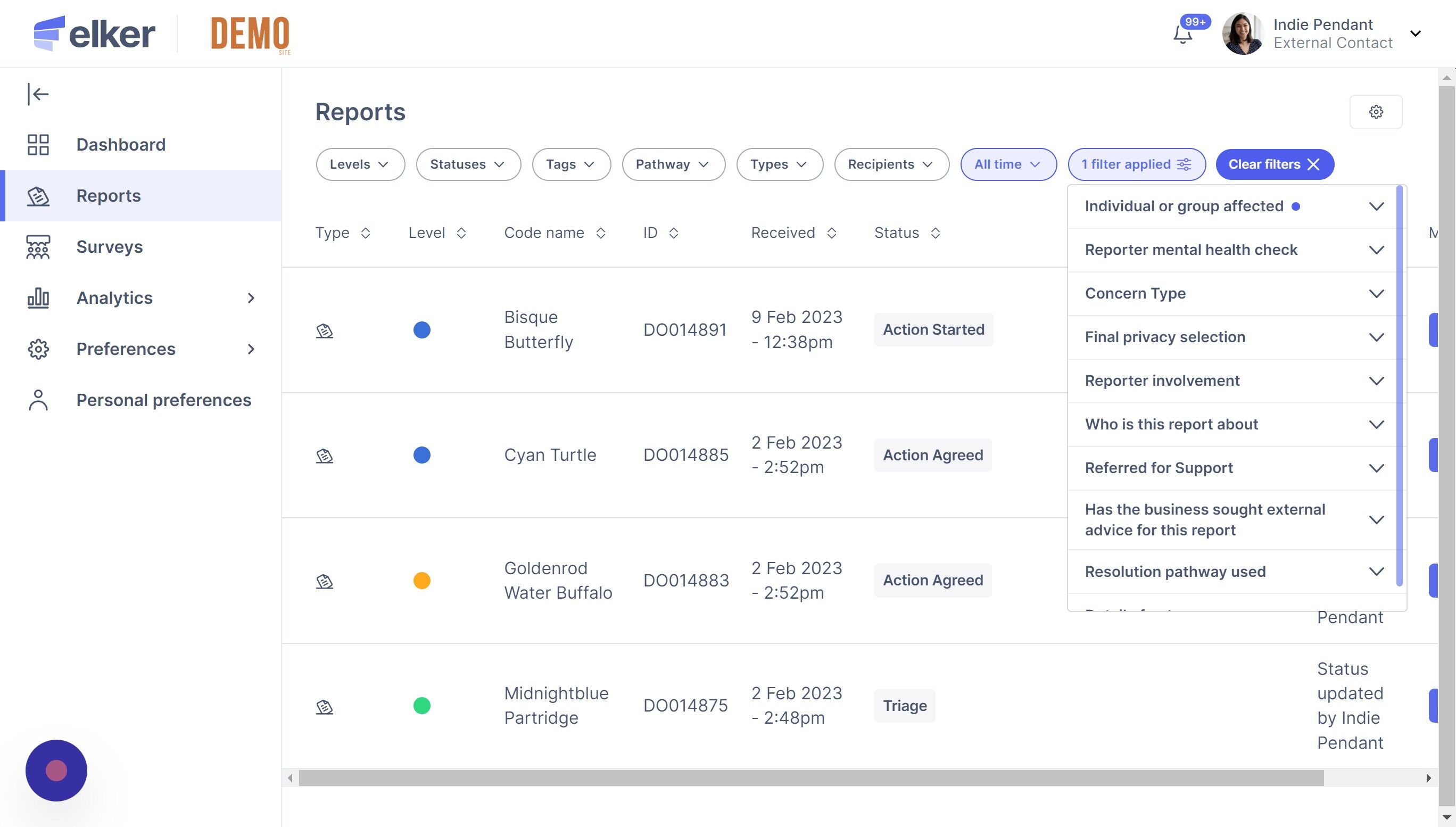Viewport: 1456px width, 827px height.
Task: Click report type icon for Bisque Butterfly
Action: tap(324, 330)
